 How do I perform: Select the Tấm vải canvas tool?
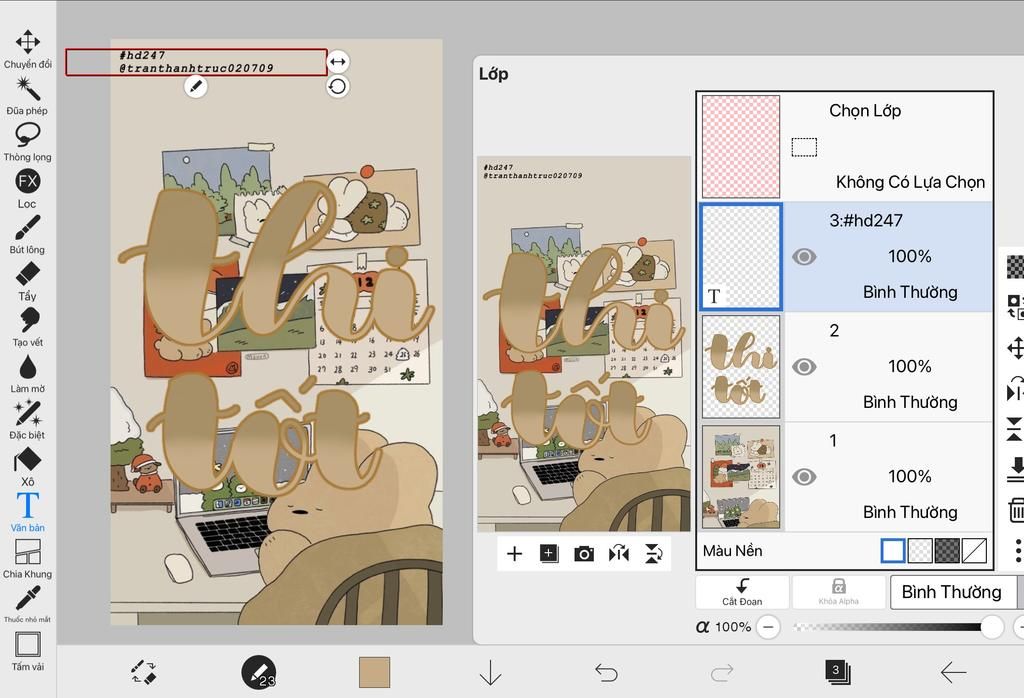pos(27,652)
